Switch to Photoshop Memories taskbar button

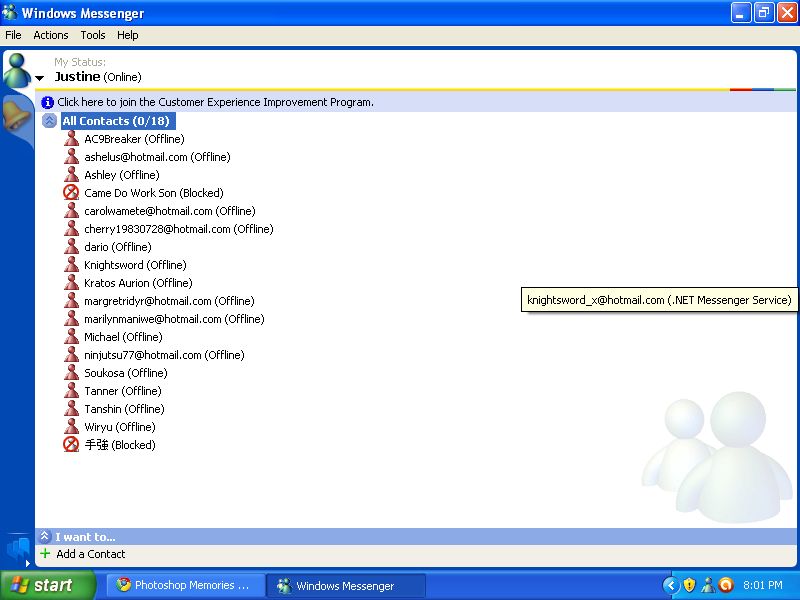[x=186, y=585]
